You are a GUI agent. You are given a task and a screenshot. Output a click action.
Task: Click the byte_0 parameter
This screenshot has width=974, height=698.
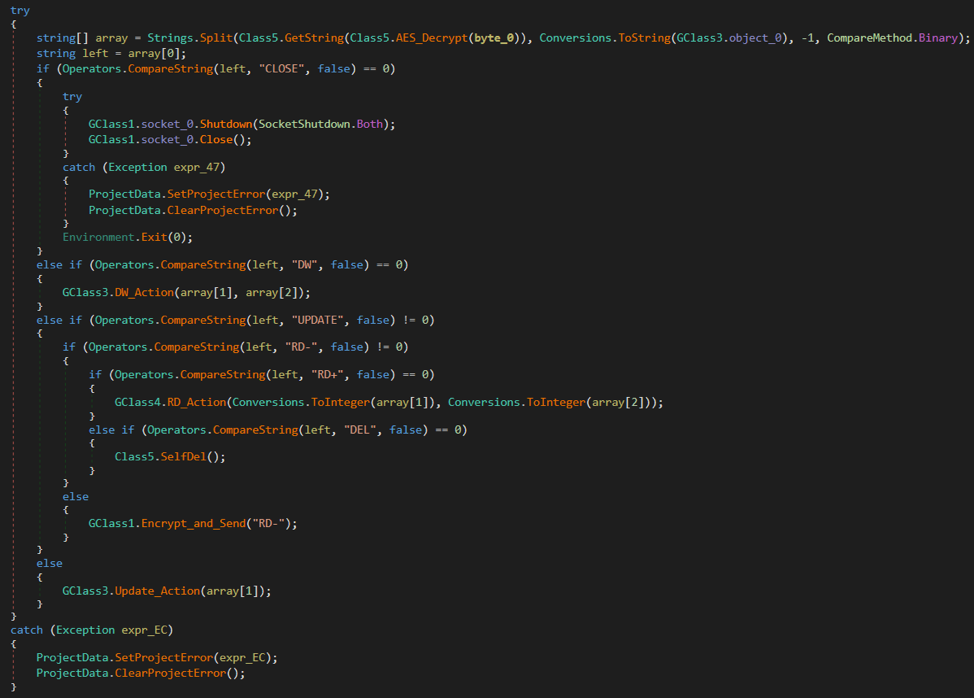(x=494, y=38)
